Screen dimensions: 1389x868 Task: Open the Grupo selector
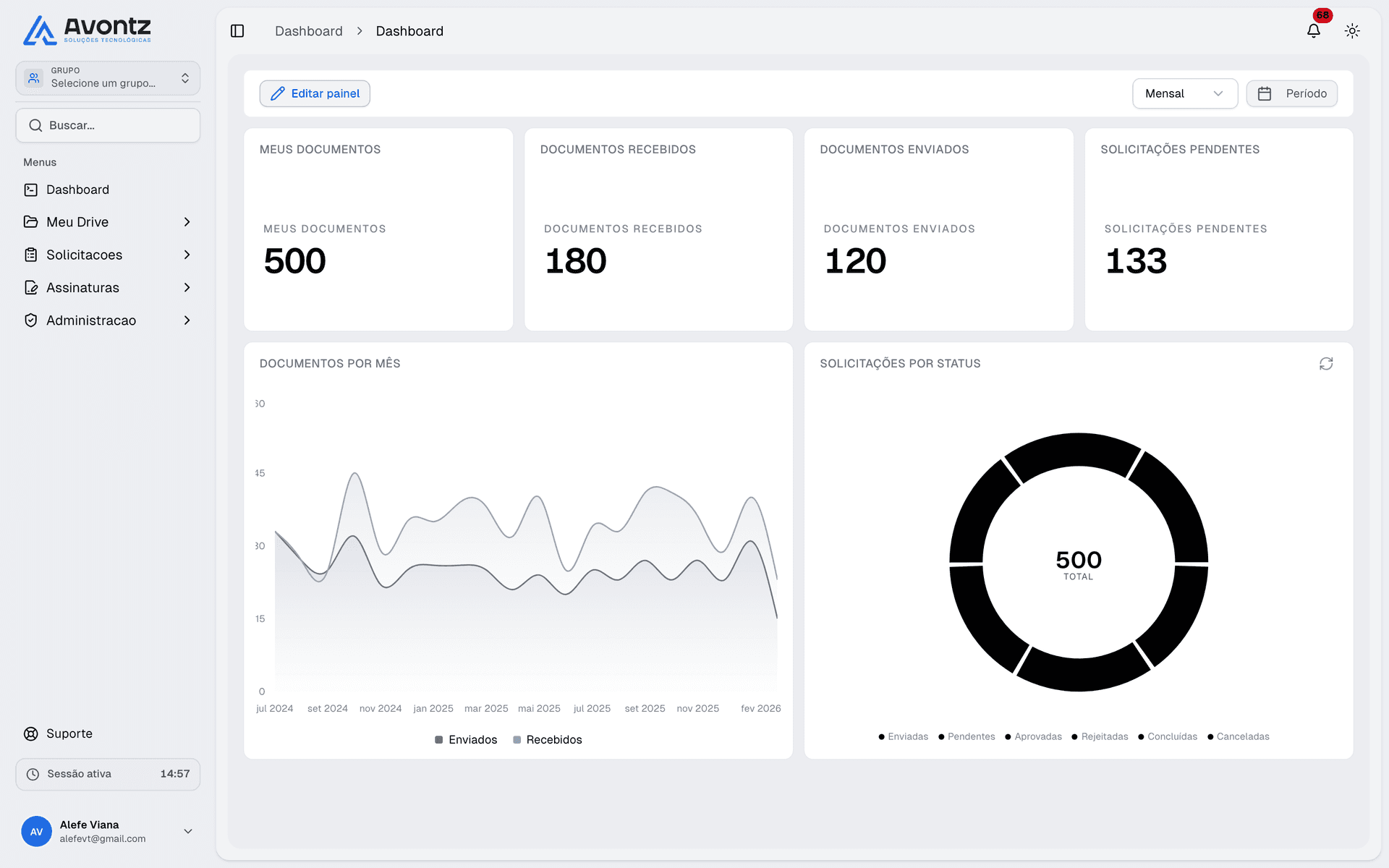coord(107,77)
